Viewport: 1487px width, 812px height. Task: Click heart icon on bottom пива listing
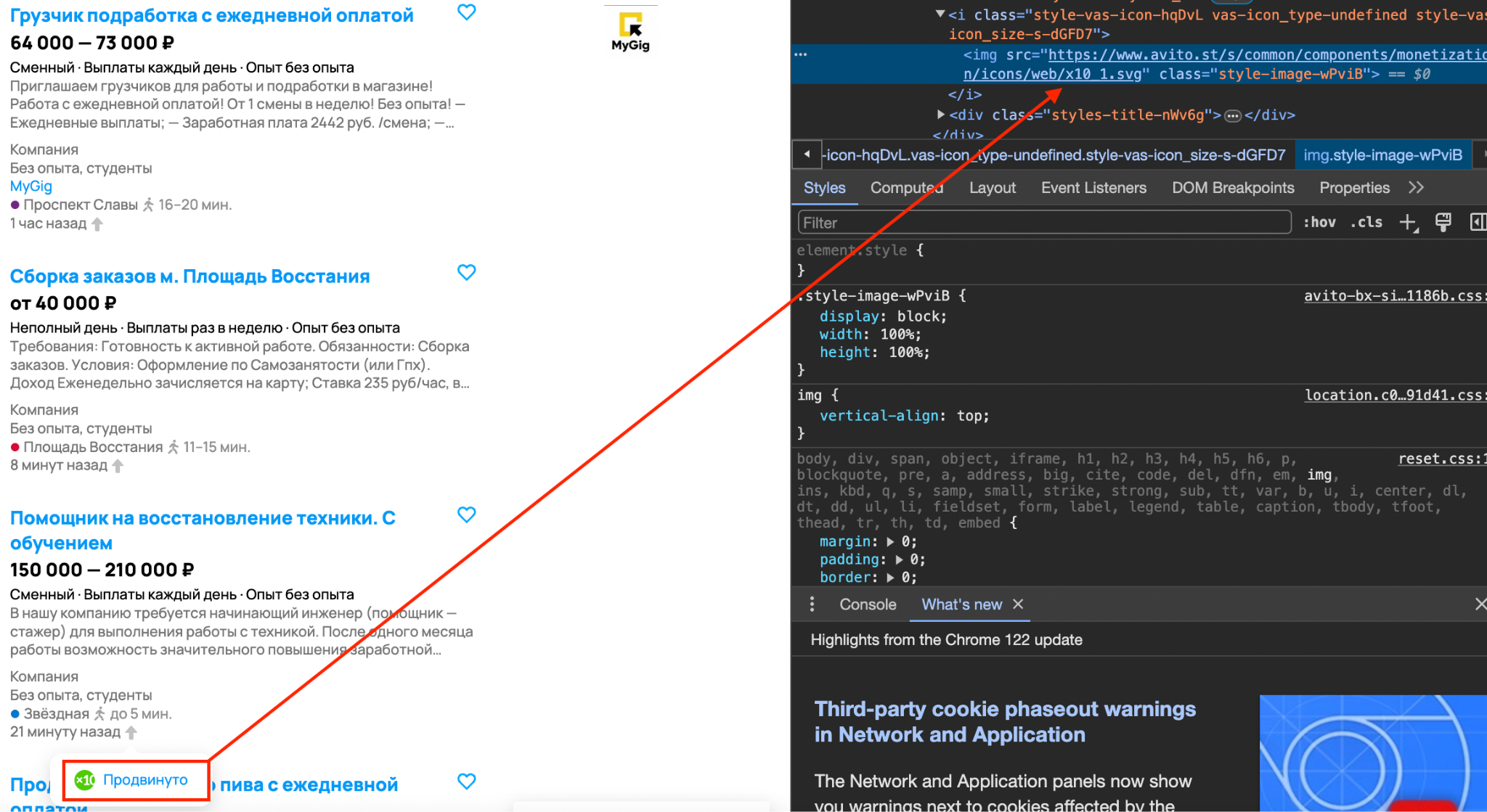point(466,782)
